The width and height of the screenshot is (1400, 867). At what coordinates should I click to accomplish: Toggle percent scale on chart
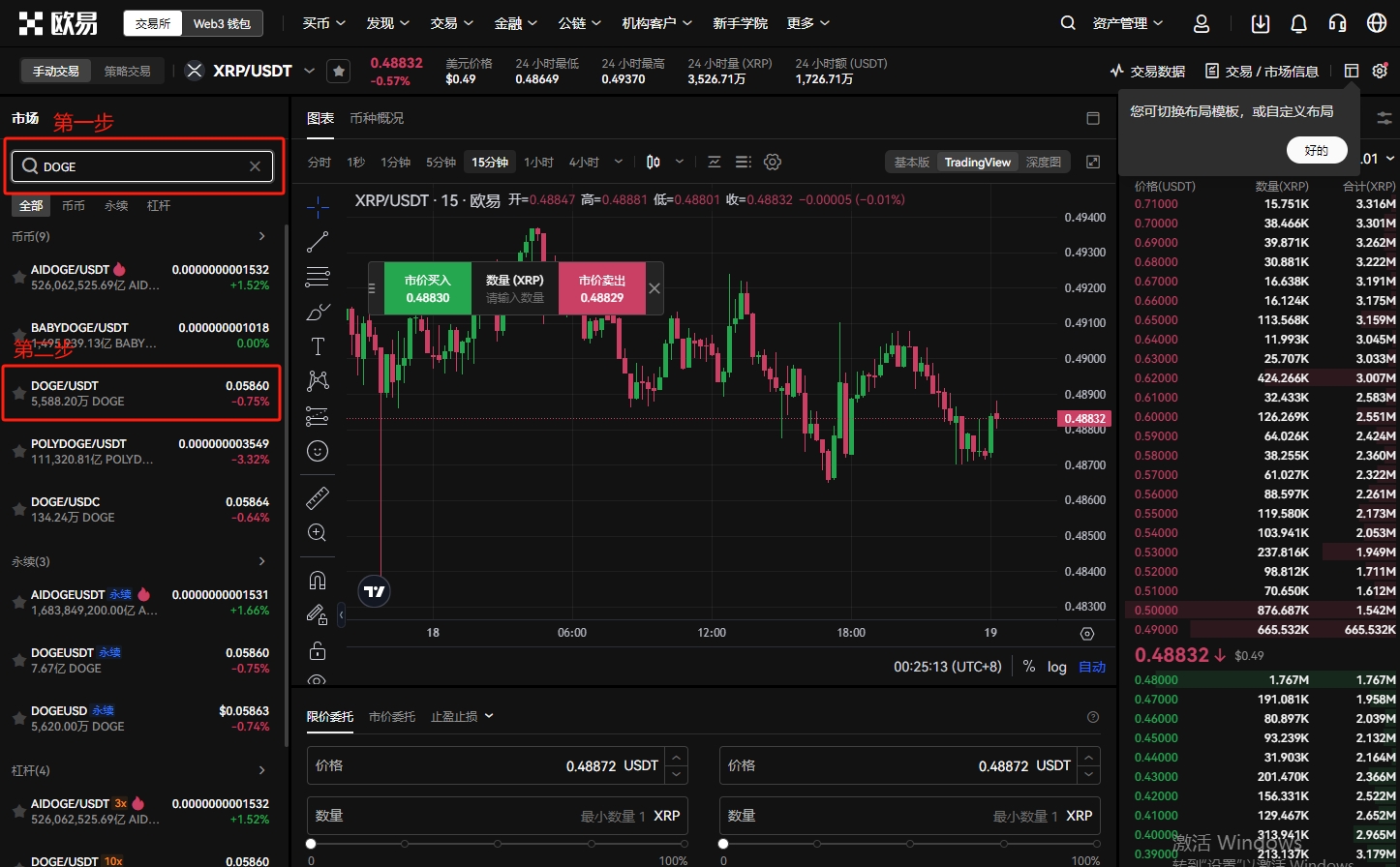[x=1029, y=667]
